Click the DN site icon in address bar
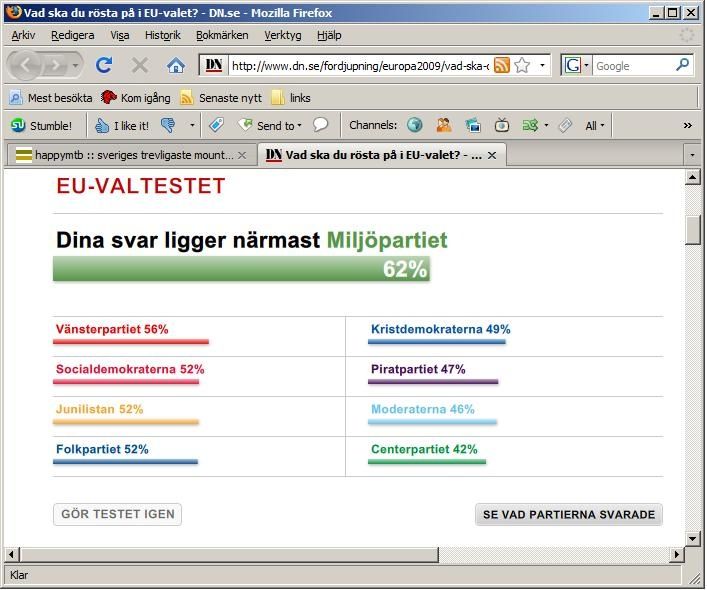The width and height of the screenshot is (707, 590). tap(214, 66)
